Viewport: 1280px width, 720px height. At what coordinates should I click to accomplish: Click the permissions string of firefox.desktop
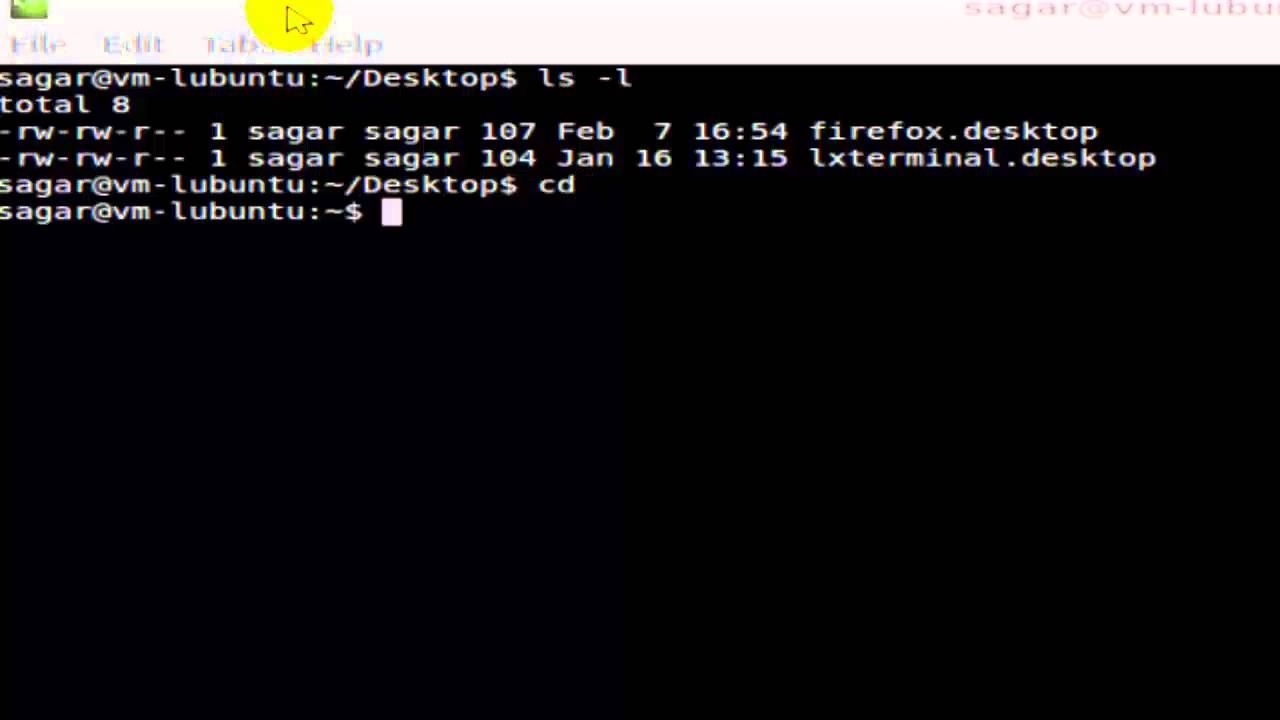pyautogui.click(x=92, y=131)
